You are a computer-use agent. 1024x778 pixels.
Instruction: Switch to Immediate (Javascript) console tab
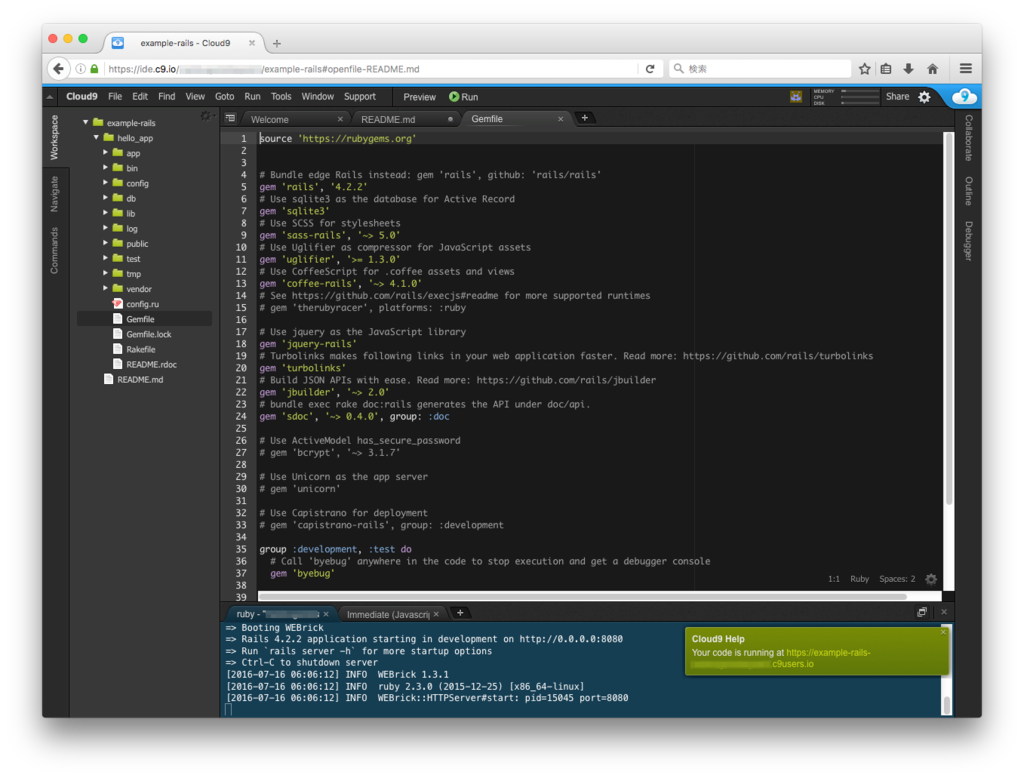pos(391,614)
